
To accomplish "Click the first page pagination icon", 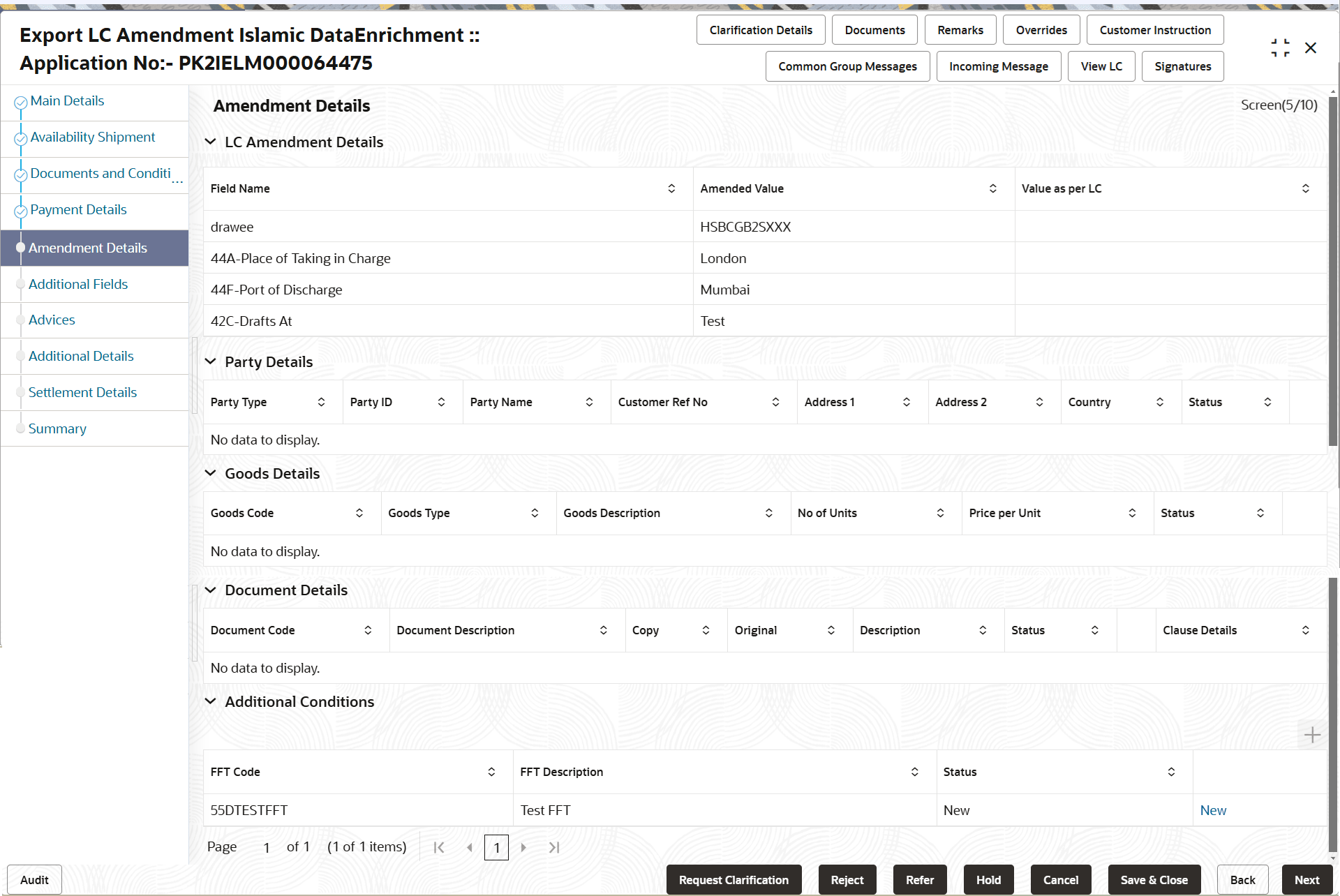I will (x=439, y=847).
